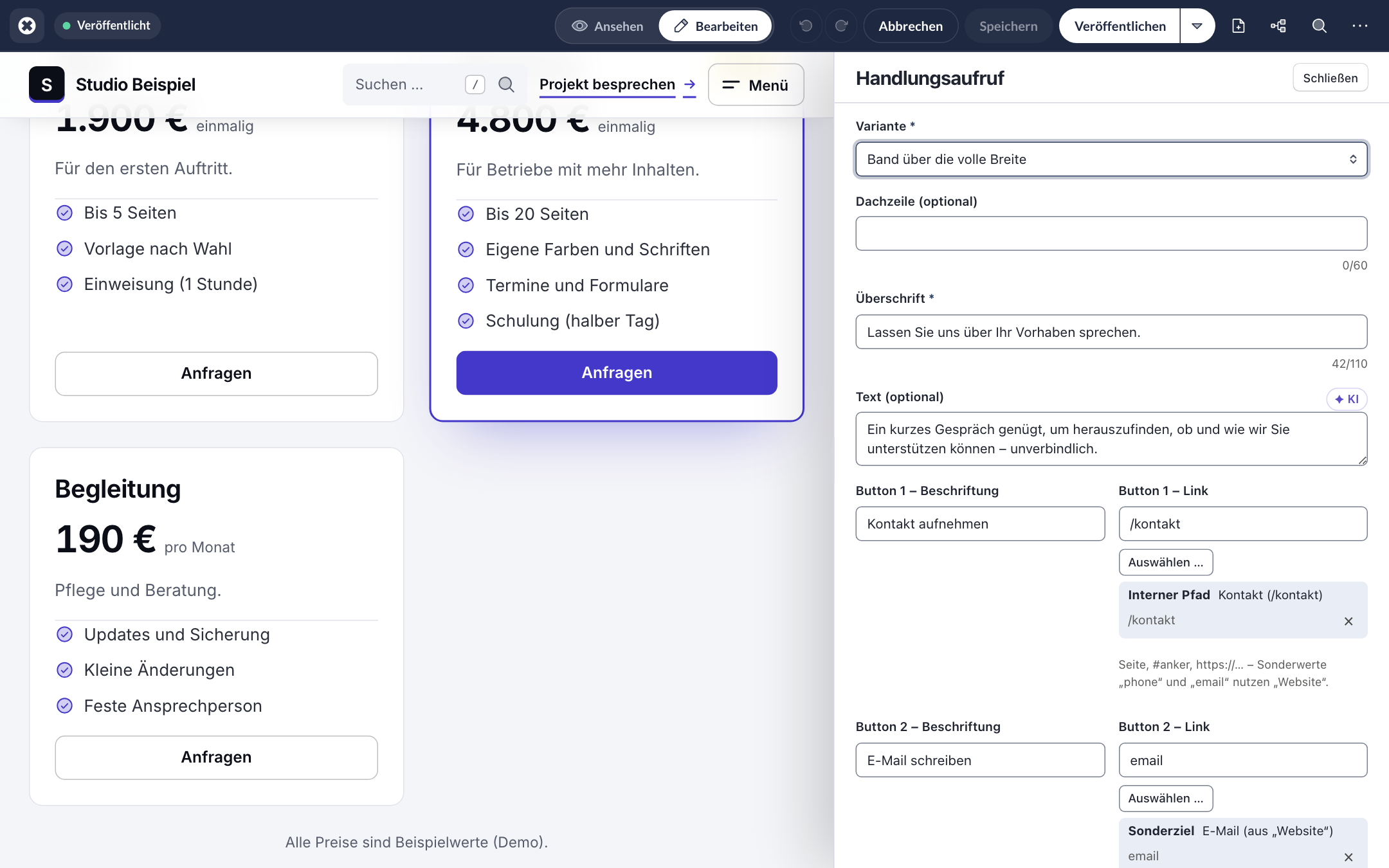Click the E-Mail schreiben label field
The width and height of the screenshot is (1389, 868).
coord(980,760)
